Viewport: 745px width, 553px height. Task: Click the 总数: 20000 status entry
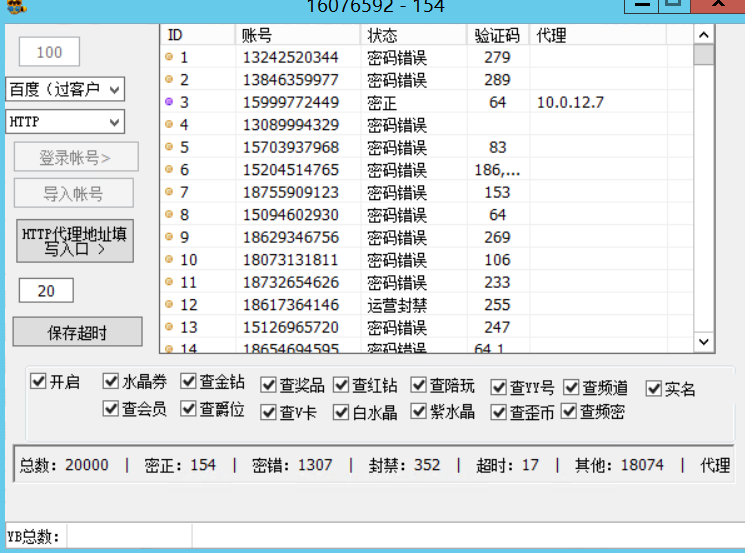point(64,464)
